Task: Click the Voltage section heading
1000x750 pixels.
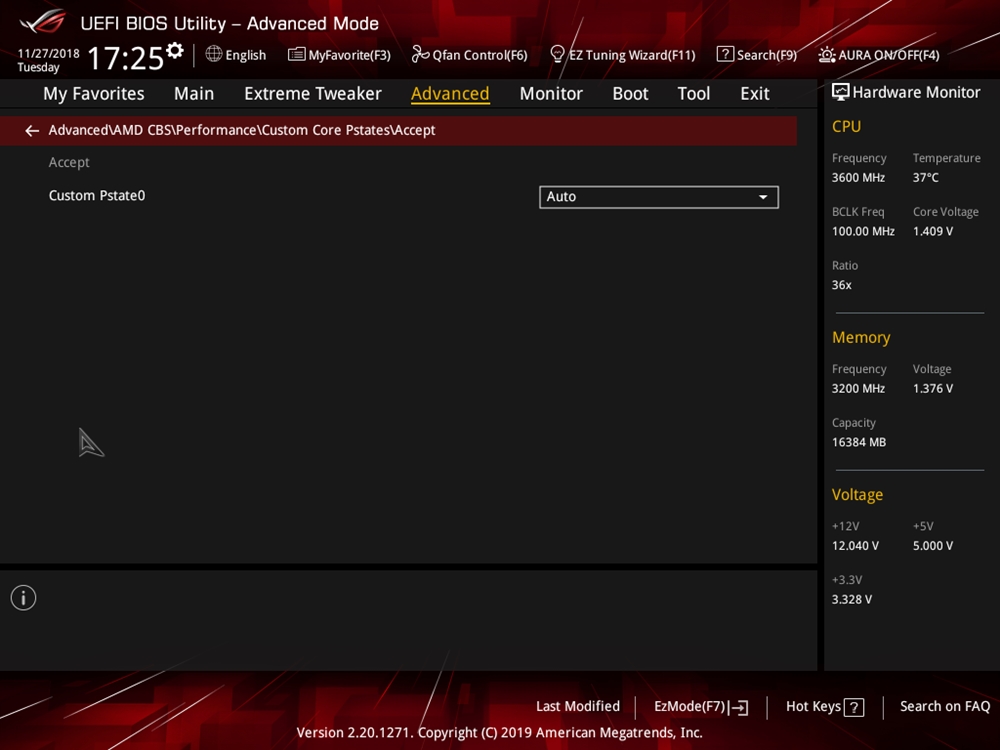Action: click(857, 495)
